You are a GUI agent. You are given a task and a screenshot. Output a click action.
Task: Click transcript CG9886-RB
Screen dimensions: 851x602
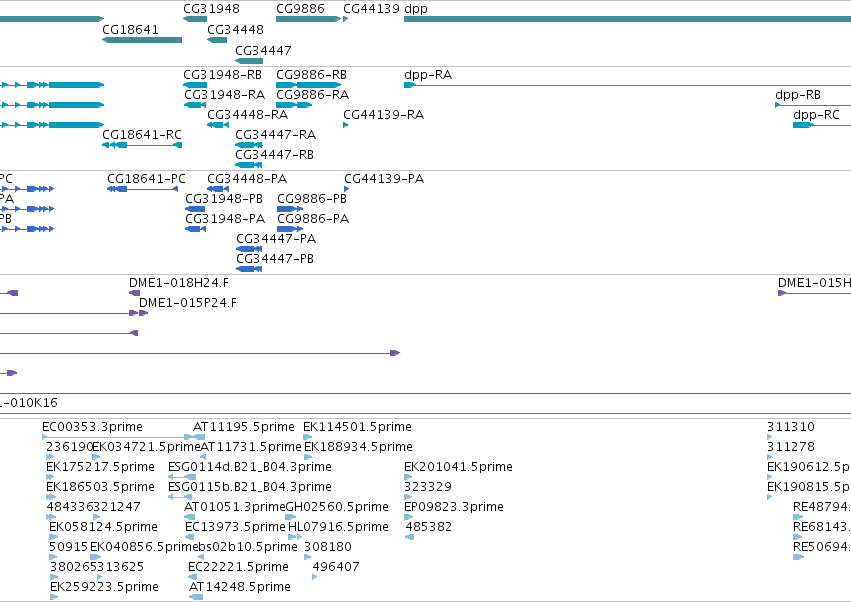pyautogui.click(x=308, y=85)
